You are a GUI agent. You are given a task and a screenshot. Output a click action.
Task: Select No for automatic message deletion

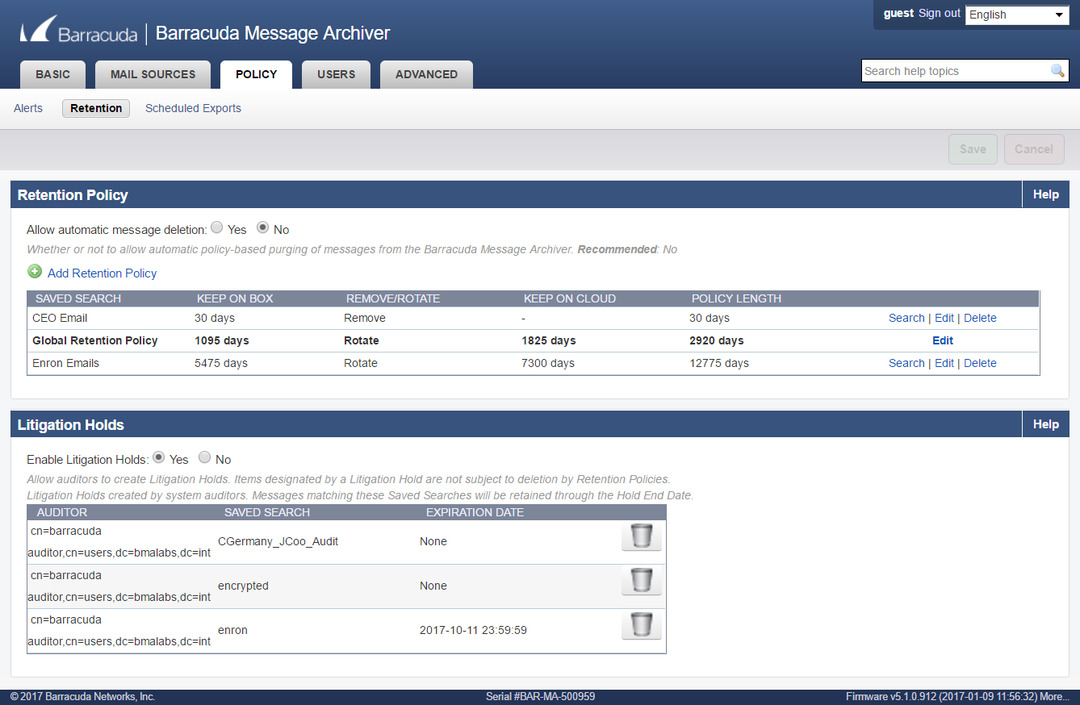click(262, 228)
